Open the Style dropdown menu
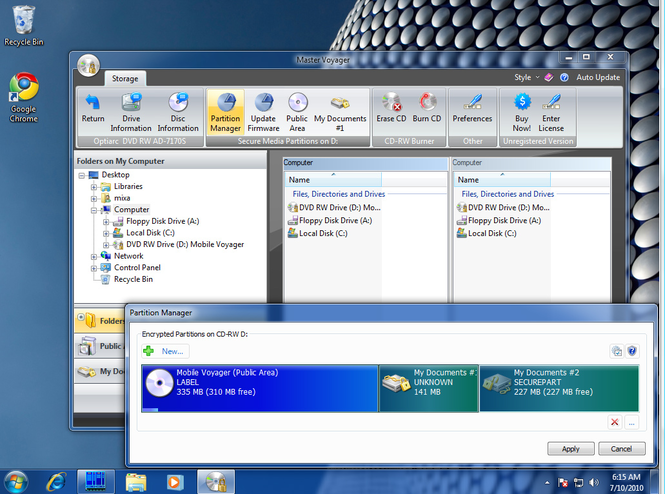This screenshot has width=665, height=494. click(526, 77)
